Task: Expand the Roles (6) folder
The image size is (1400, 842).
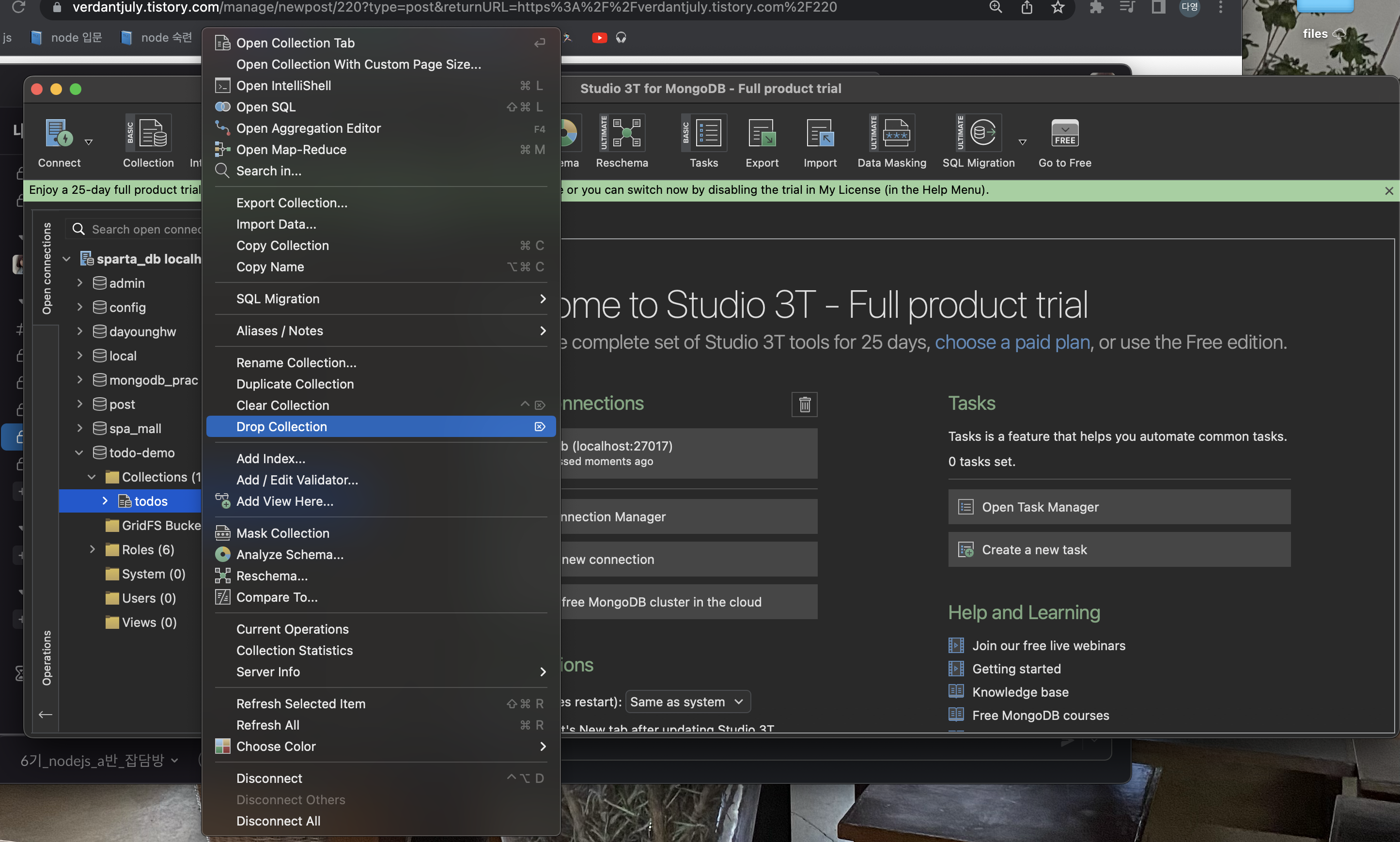Action: 92,549
